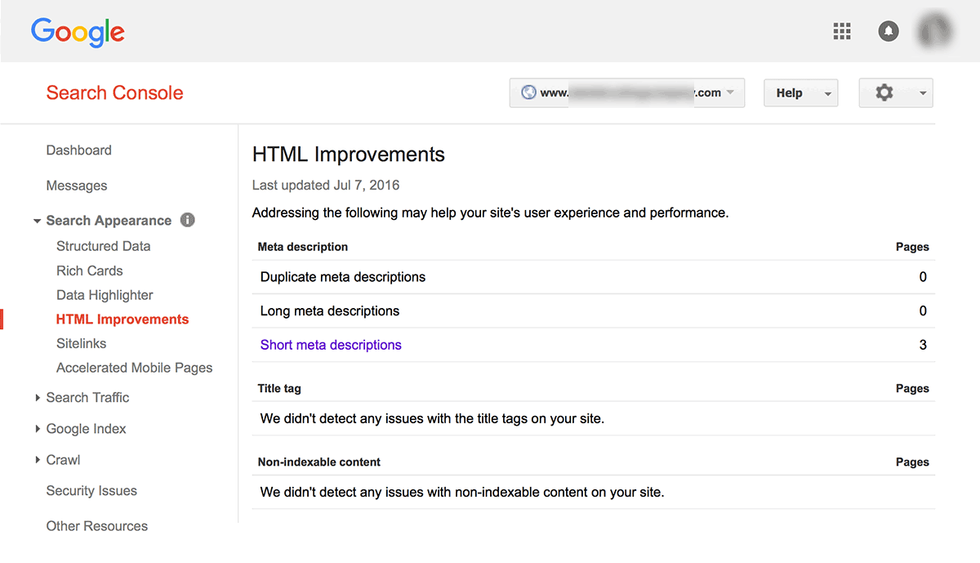
Task: Expand the Search Traffic section
Action: [x=38, y=397]
